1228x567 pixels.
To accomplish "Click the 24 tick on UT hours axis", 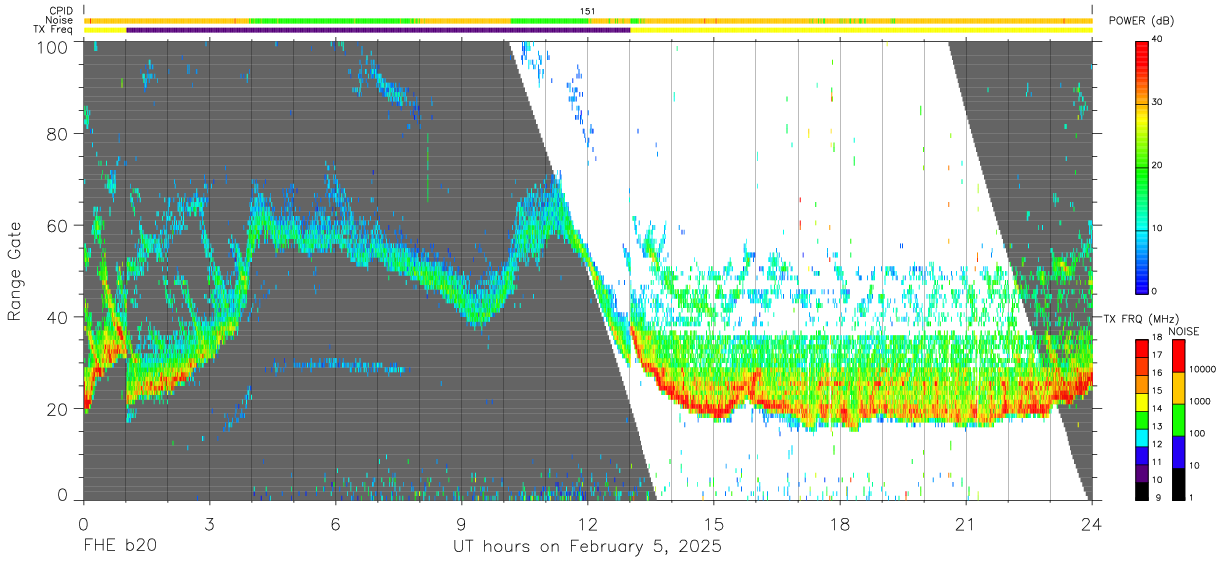I will (x=1092, y=524).
